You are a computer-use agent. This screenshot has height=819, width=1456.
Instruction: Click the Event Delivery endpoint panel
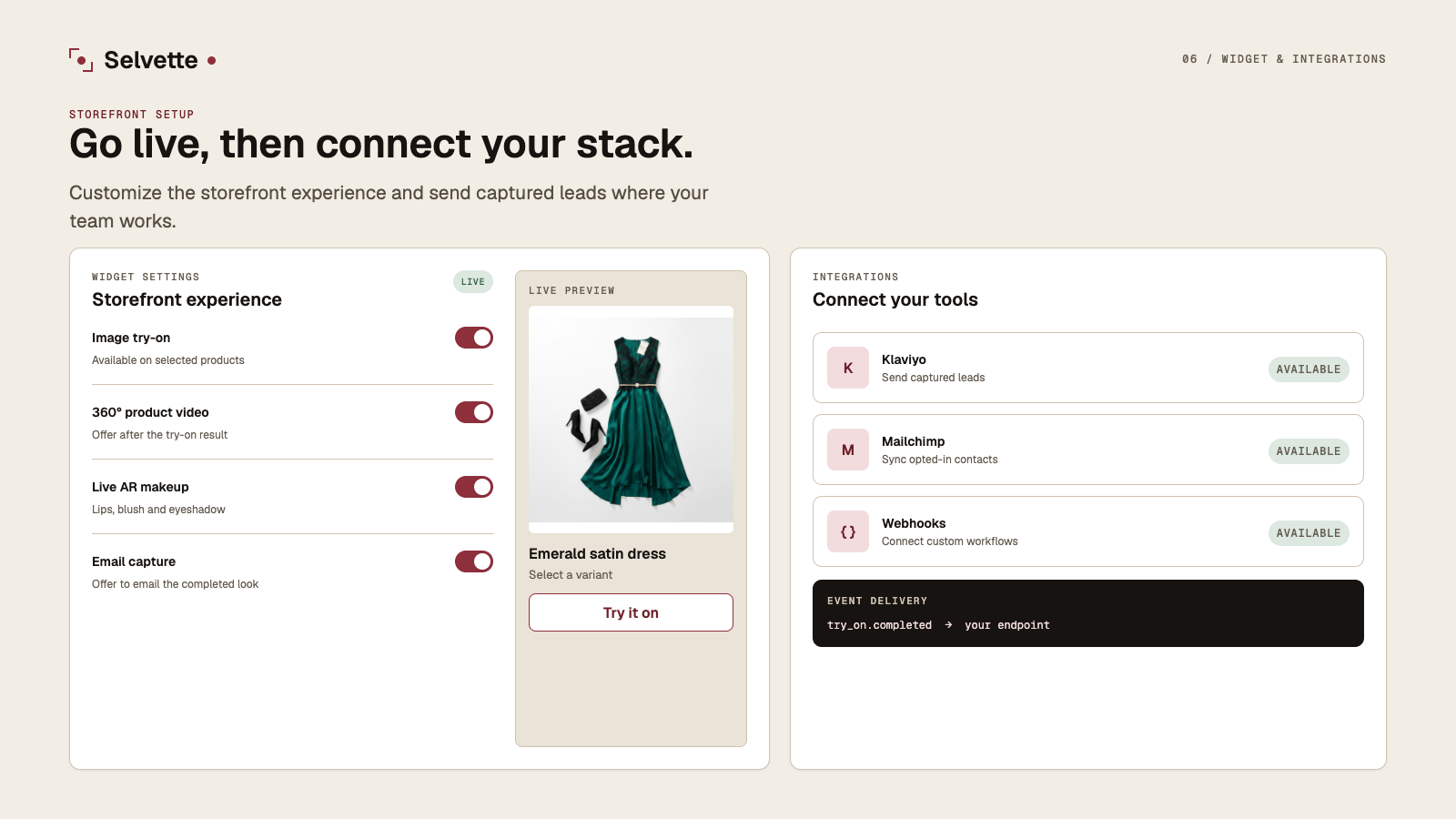point(1088,613)
